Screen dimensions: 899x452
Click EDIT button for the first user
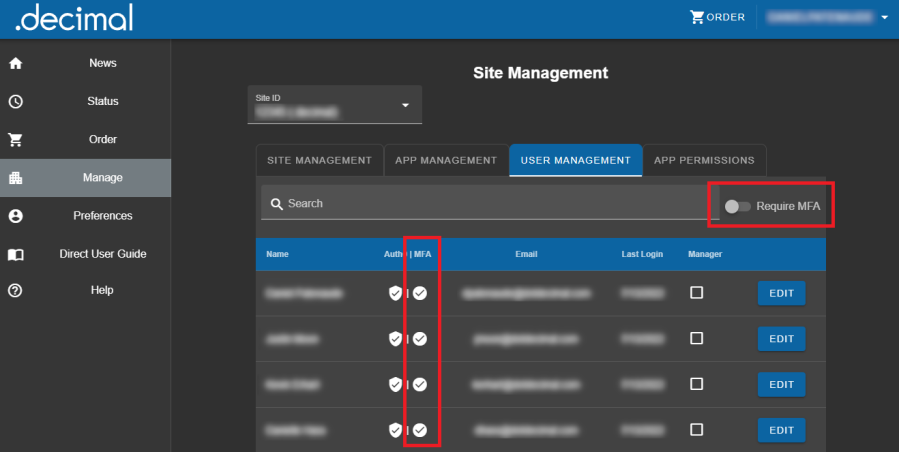click(x=781, y=293)
